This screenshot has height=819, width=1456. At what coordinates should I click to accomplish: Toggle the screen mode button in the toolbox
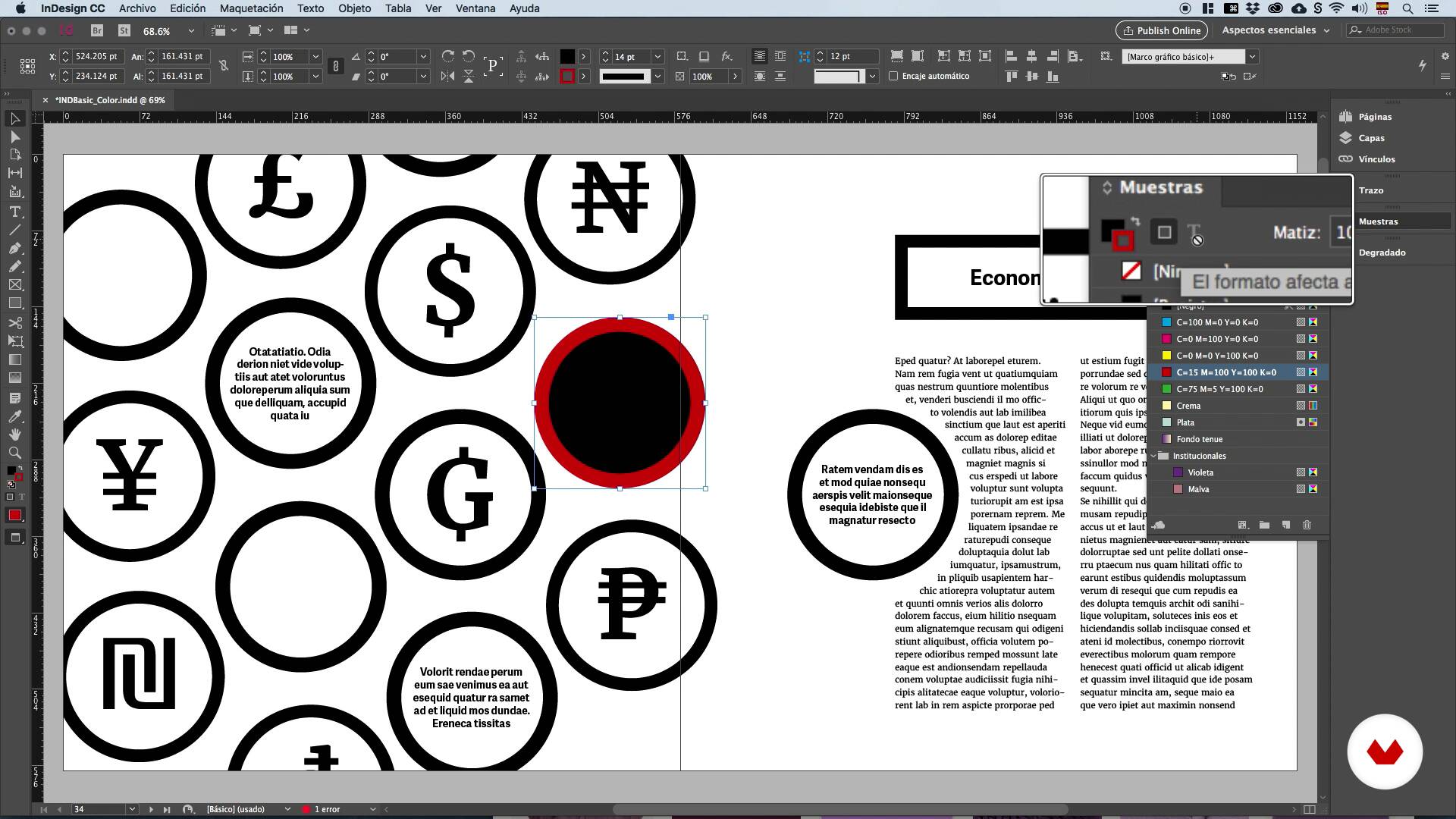coord(14,538)
